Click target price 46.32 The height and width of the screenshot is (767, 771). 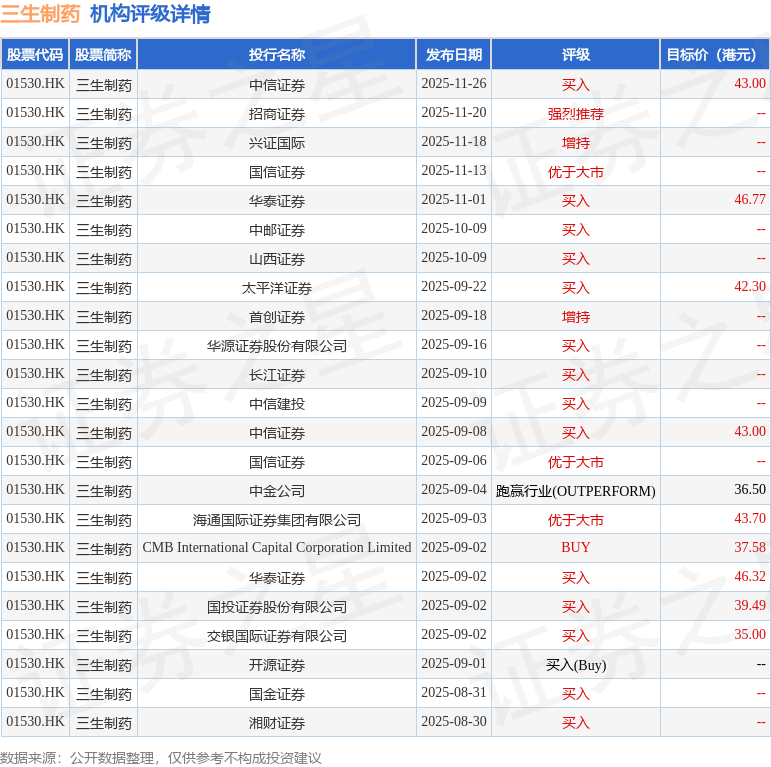[750, 577]
